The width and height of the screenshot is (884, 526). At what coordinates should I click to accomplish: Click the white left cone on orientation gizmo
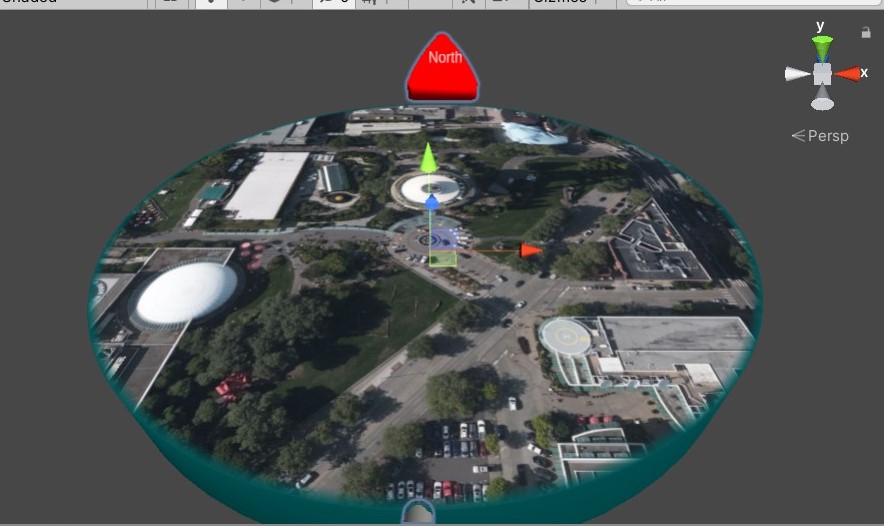798,74
